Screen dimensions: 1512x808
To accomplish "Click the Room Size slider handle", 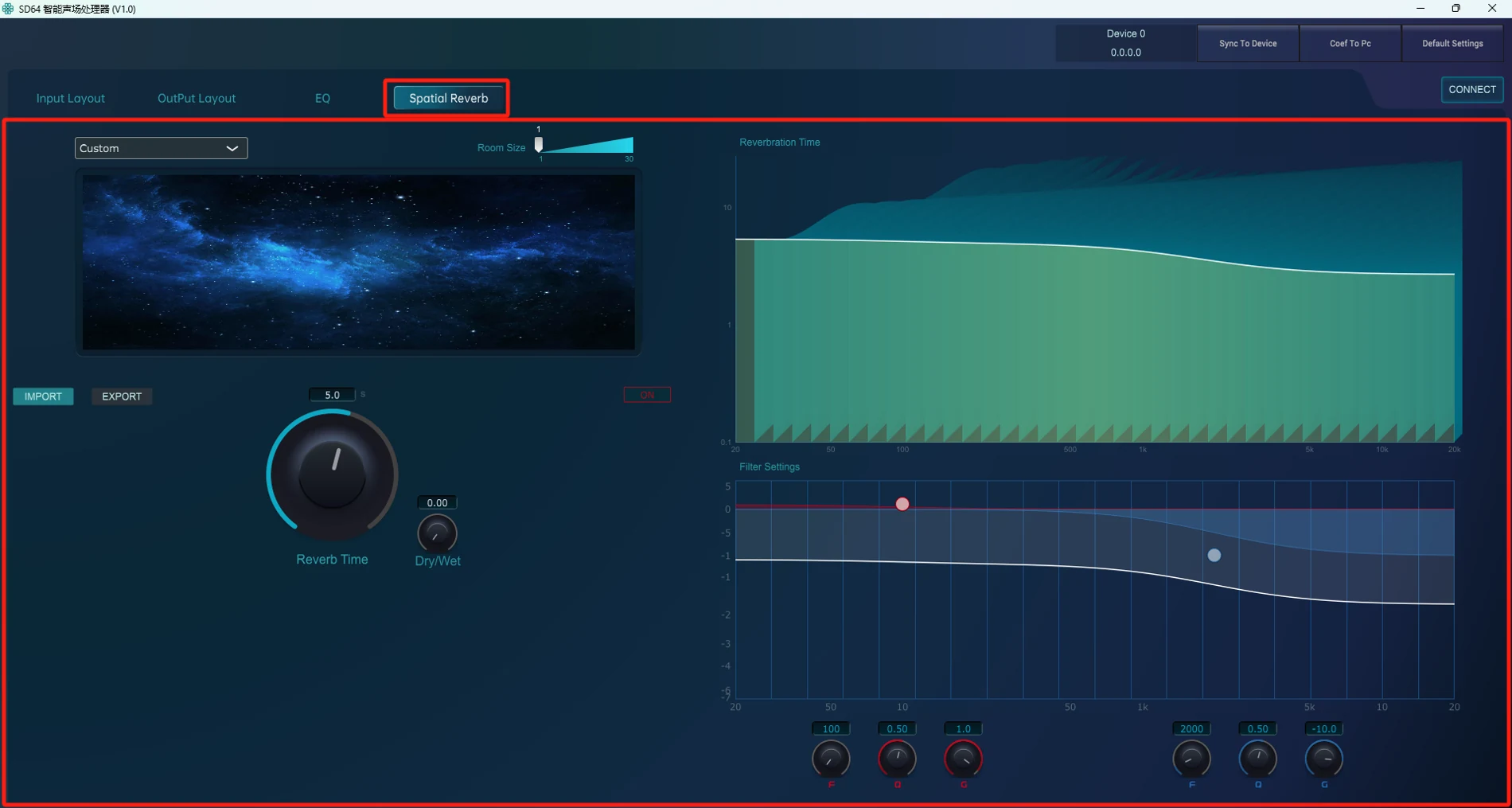I will tap(539, 144).
